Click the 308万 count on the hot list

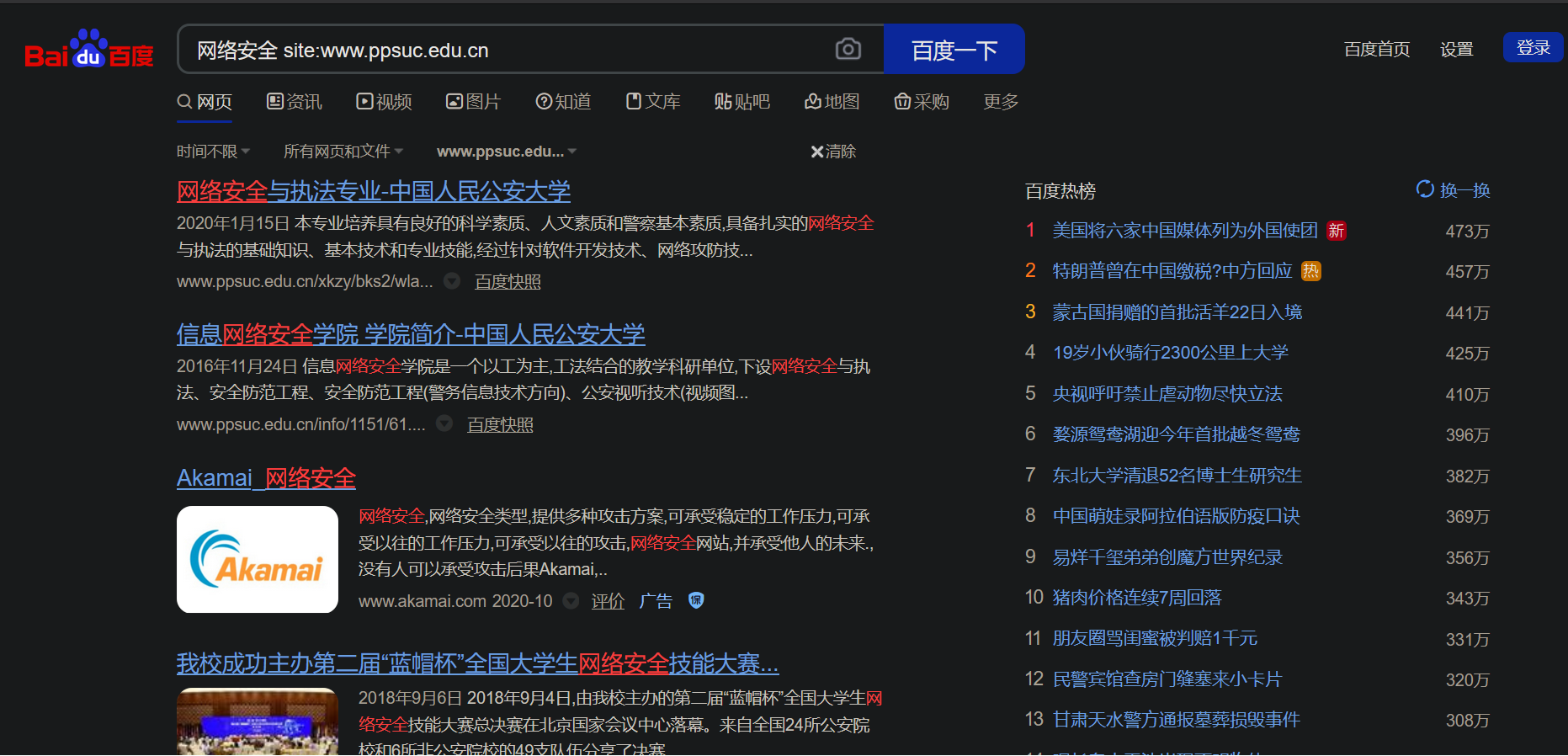[1467, 721]
